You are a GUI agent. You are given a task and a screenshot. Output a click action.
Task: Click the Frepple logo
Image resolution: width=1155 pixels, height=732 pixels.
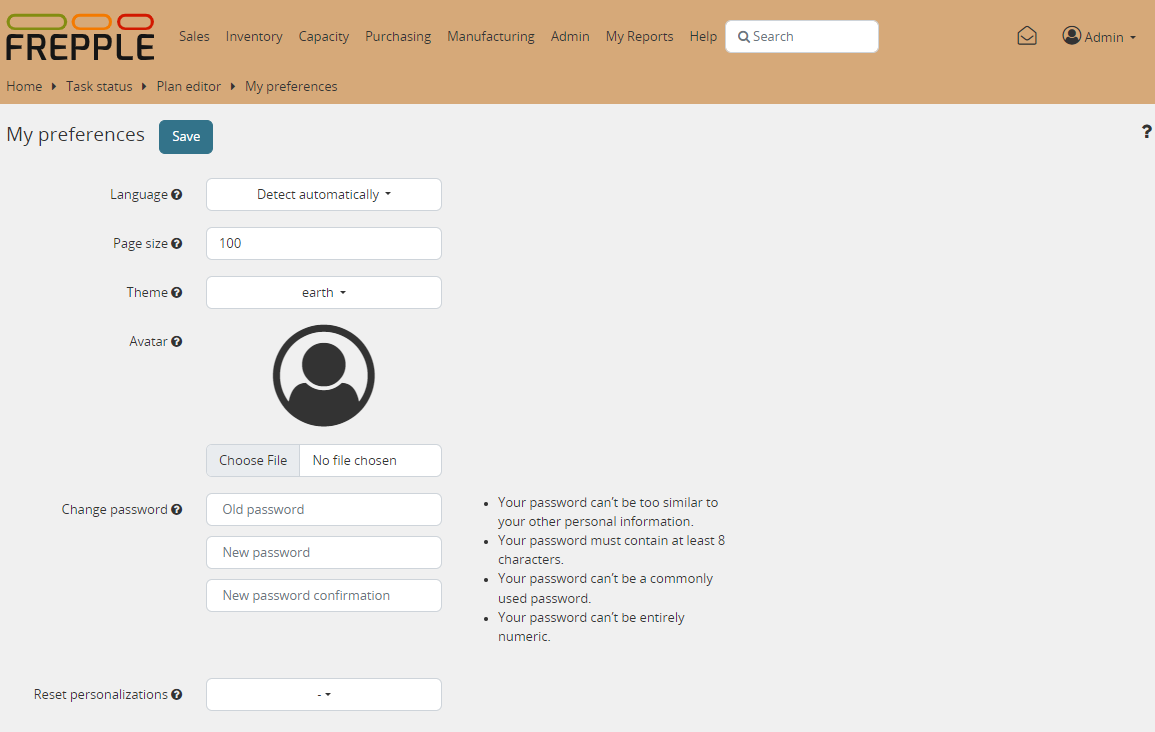pyautogui.click(x=80, y=37)
